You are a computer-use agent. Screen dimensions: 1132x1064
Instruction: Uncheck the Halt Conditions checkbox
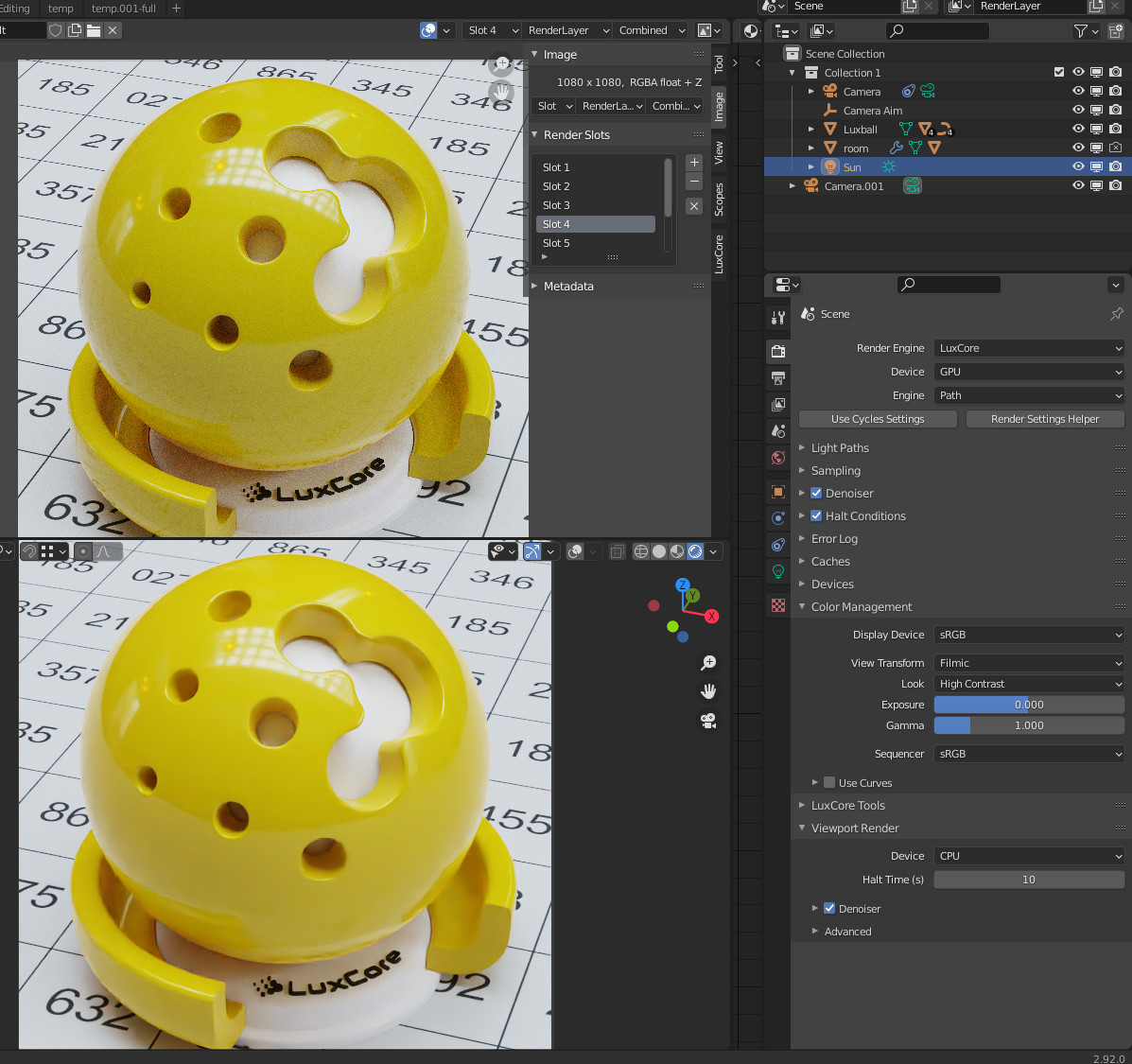tap(816, 516)
